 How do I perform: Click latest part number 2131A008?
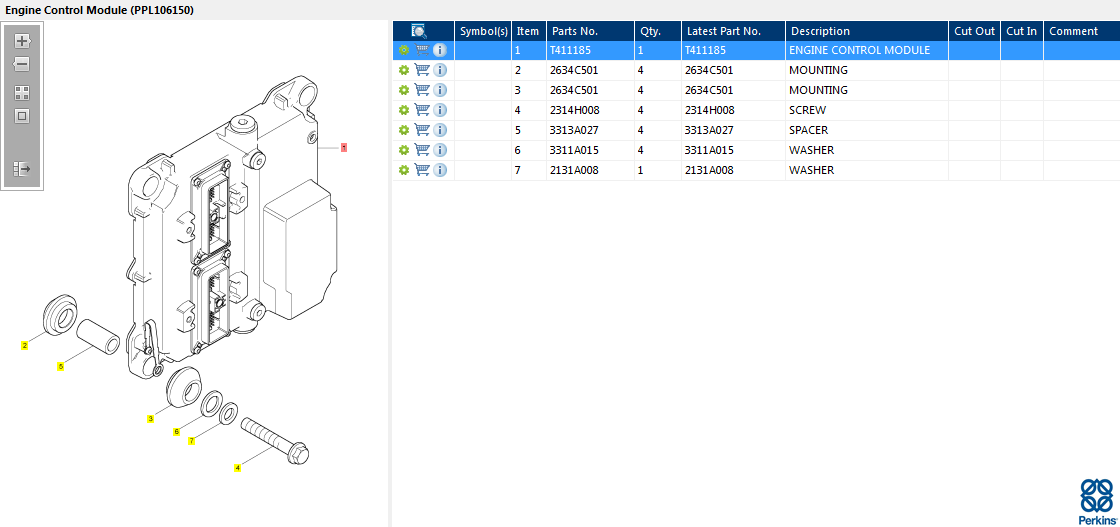point(709,170)
